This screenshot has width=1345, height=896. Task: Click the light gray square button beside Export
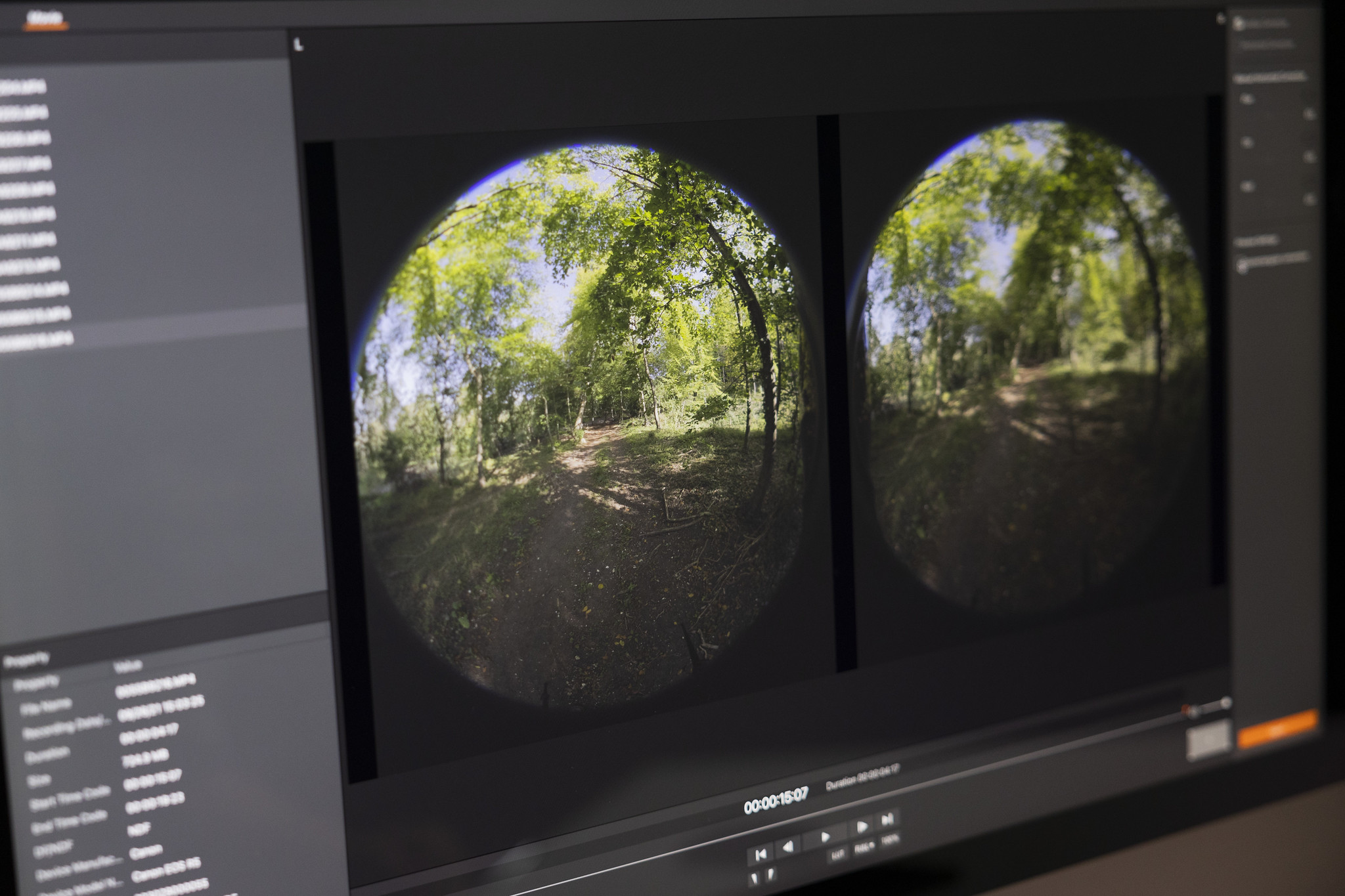(x=1208, y=740)
